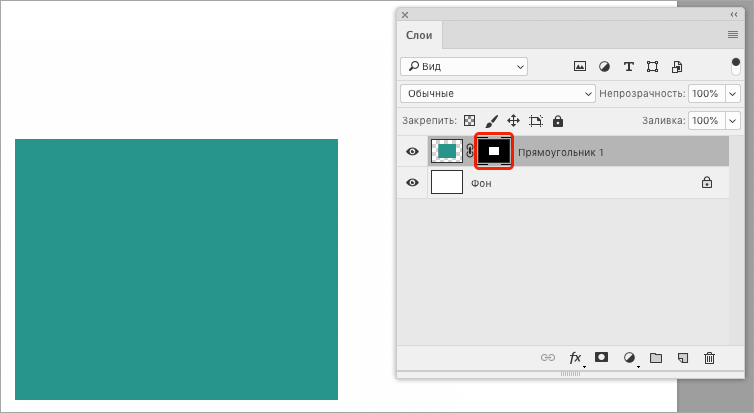Close the Слои panel with X
754x413 pixels.
point(405,15)
